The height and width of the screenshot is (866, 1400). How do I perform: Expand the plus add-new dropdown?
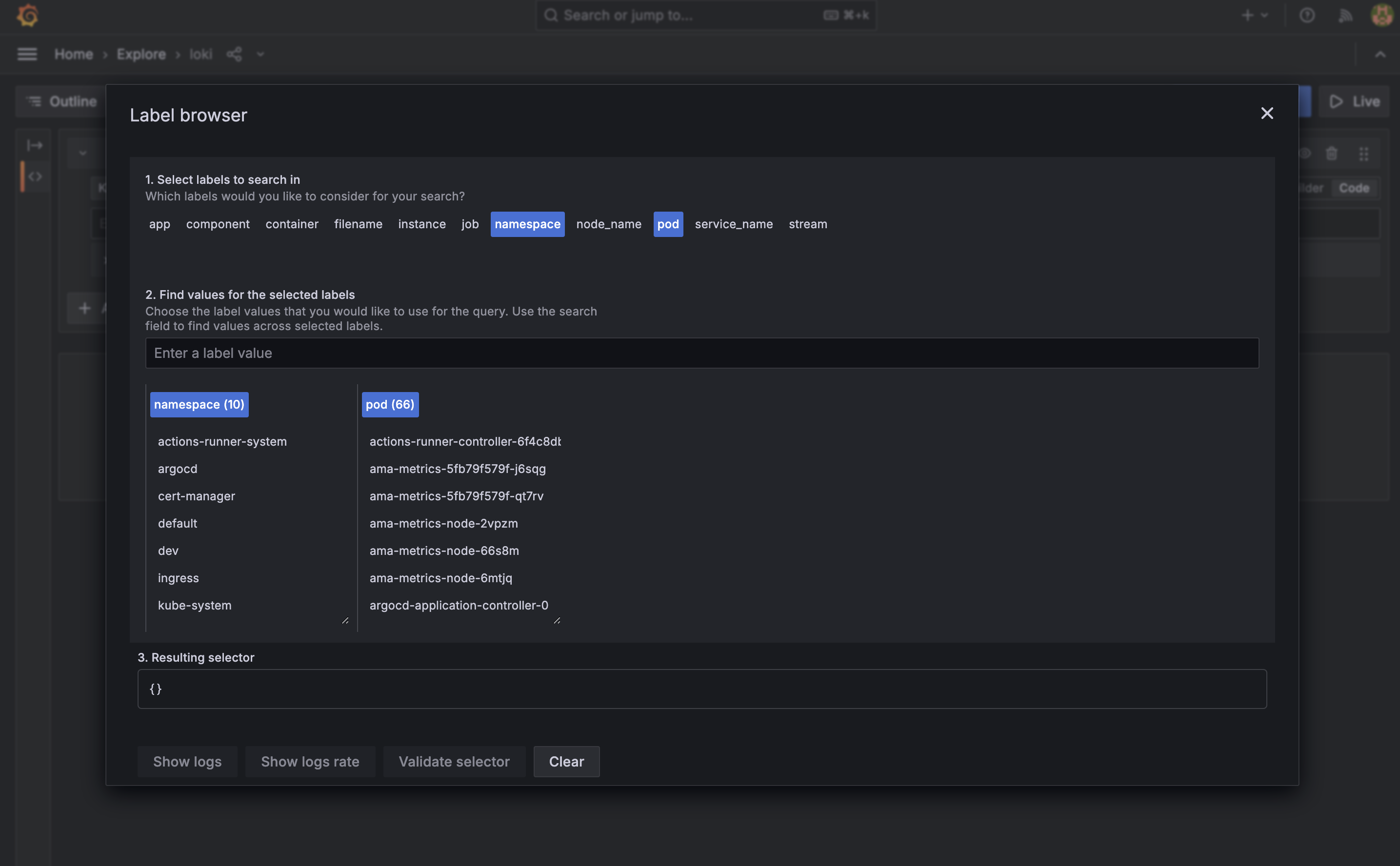click(1254, 16)
